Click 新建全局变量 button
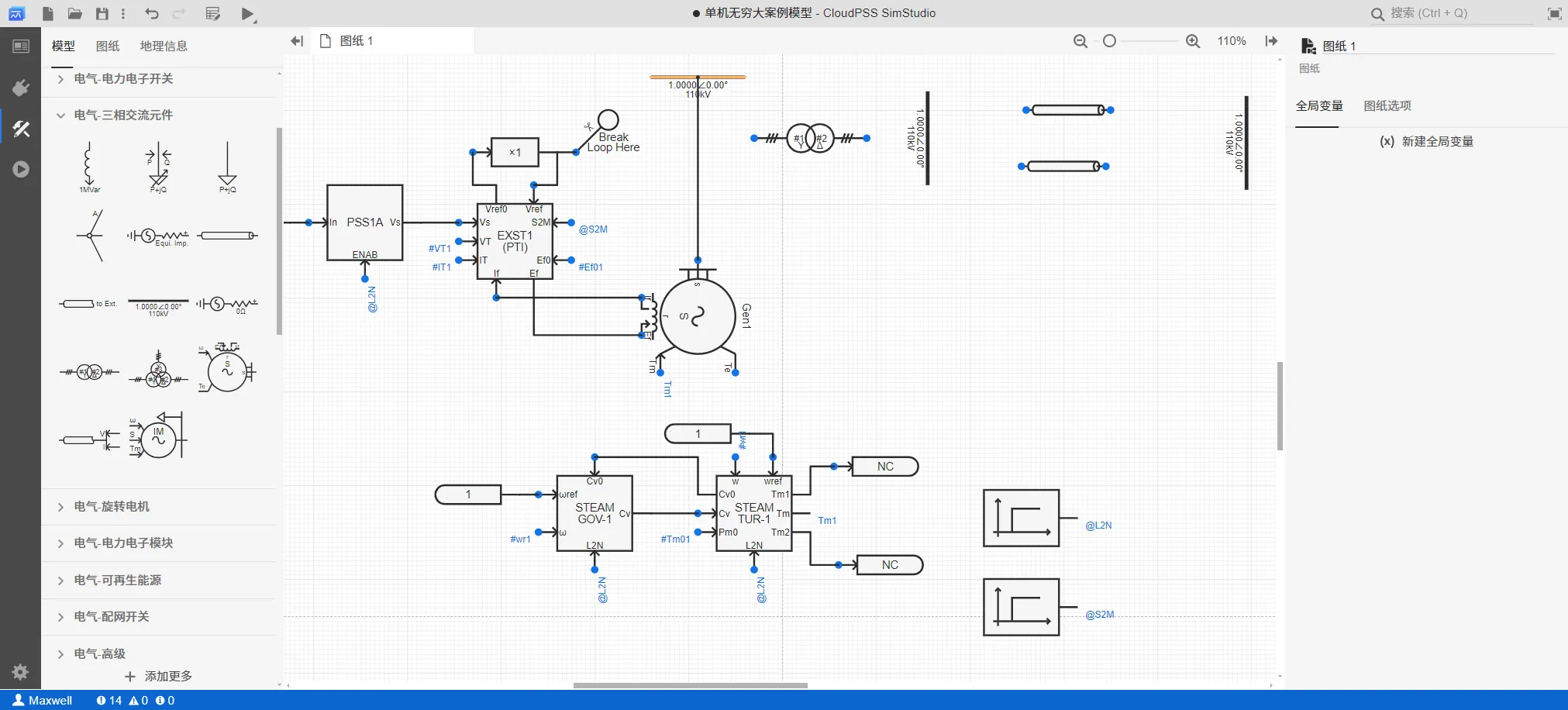1568x710 pixels. (1426, 141)
